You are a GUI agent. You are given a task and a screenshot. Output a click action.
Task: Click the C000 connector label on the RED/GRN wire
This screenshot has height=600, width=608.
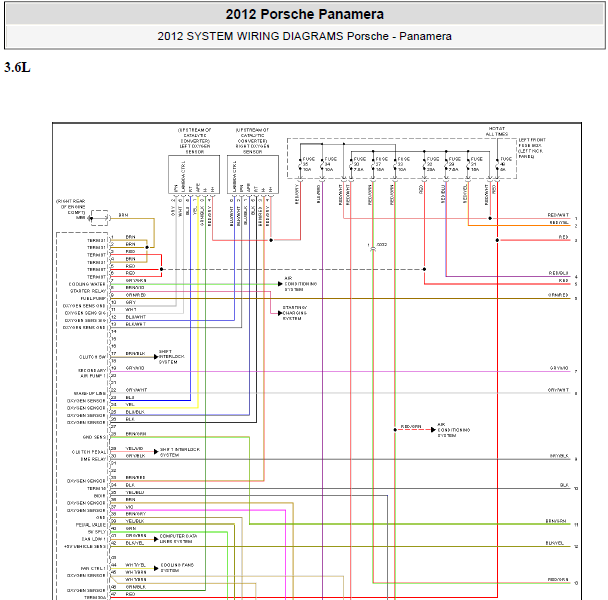(x=382, y=245)
